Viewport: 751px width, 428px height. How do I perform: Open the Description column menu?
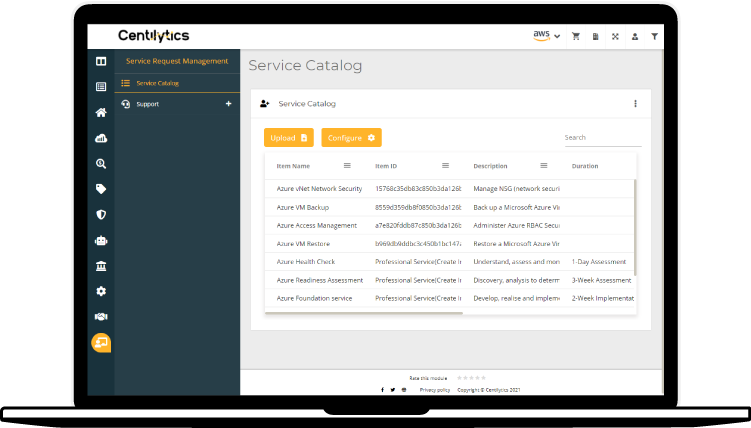tap(544, 166)
